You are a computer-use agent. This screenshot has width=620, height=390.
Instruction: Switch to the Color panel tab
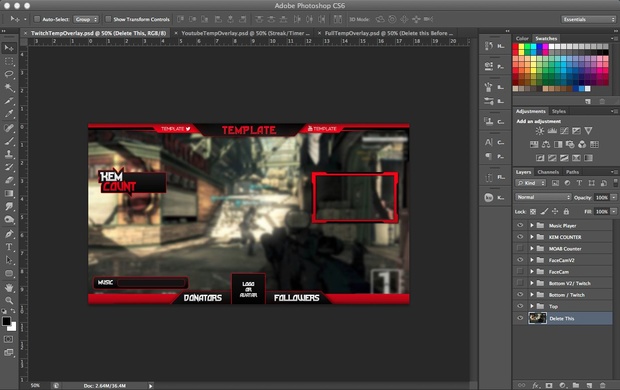click(x=522, y=38)
